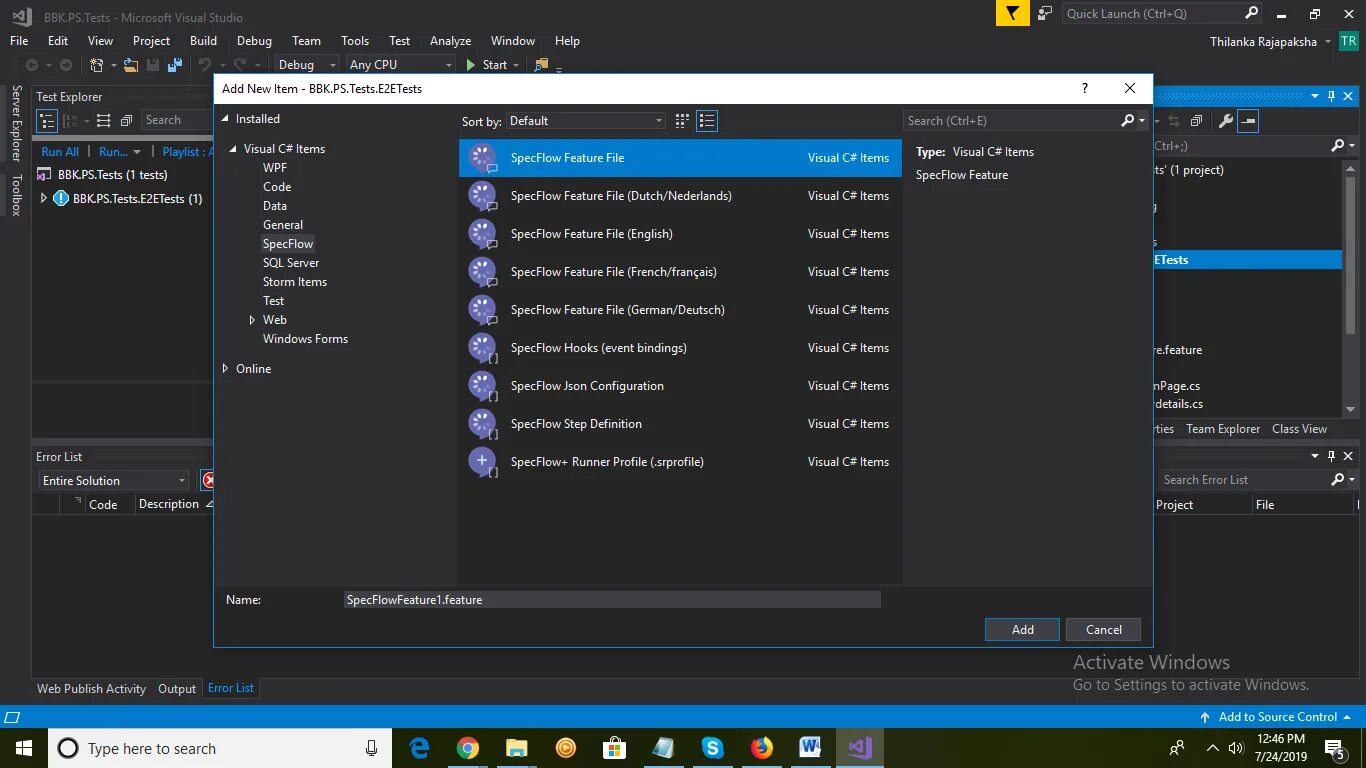Image resolution: width=1366 pixels, height=768 pixels.
Task: Switch to the Output tab
Action: pos(177,689)
